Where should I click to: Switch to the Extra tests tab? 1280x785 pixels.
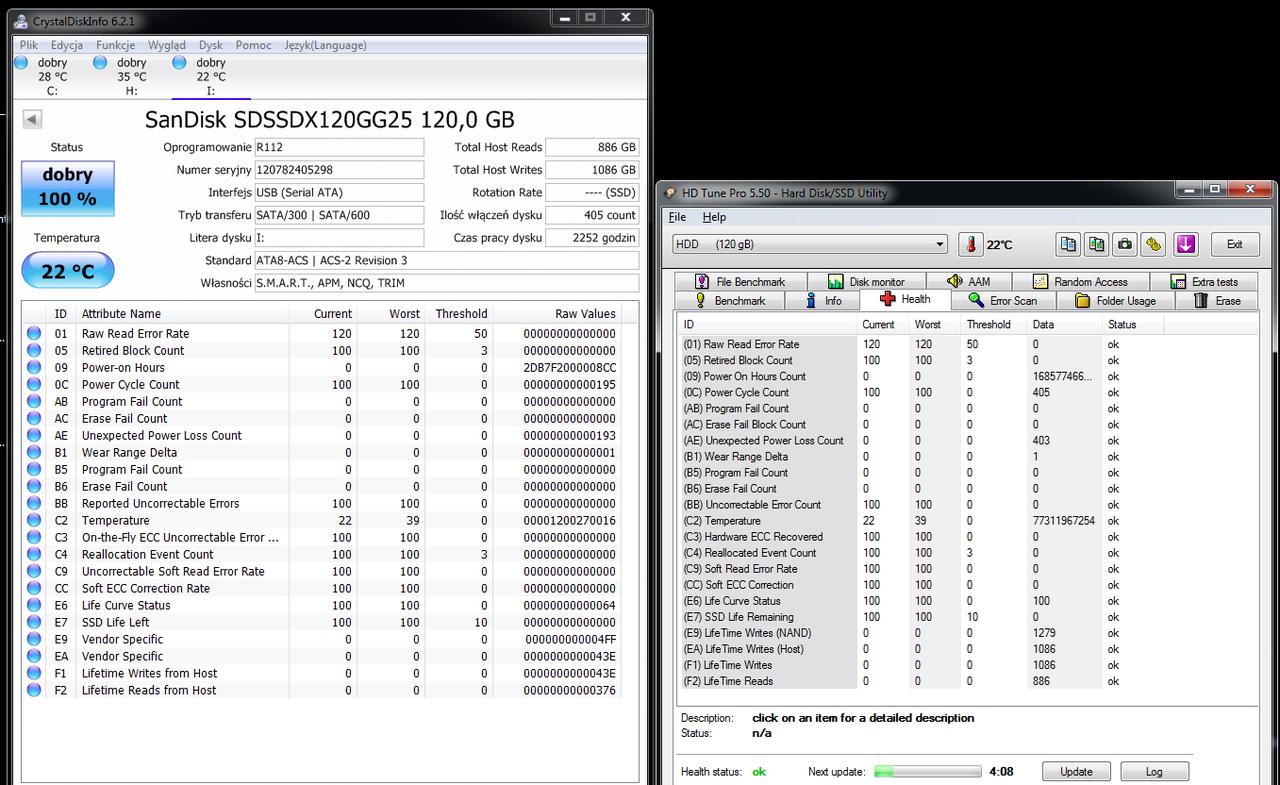coord(1203,282)
